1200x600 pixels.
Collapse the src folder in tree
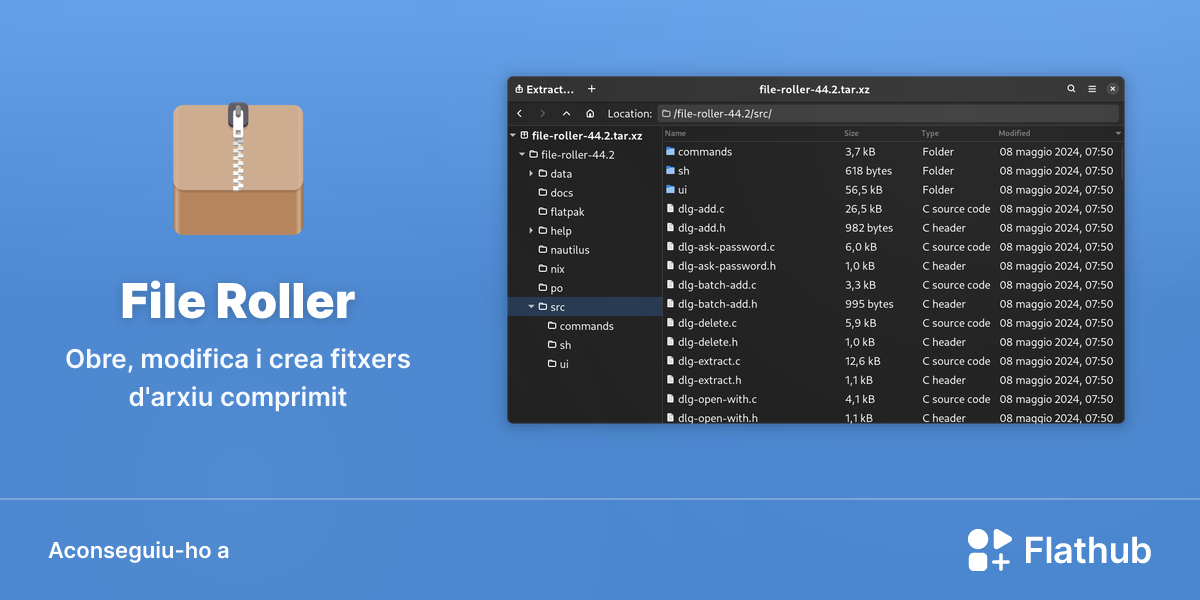(x=531, y=307)
